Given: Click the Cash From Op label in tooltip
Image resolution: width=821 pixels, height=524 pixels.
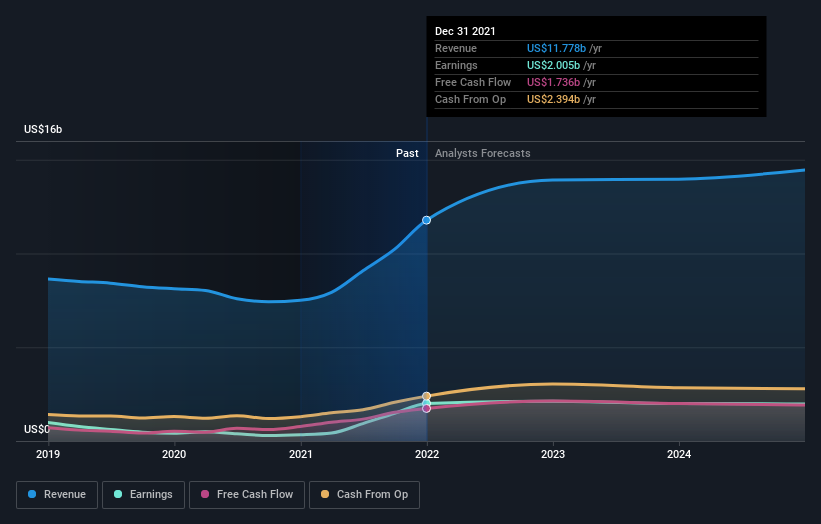Looking at the screenshot, I should [470, 99].
